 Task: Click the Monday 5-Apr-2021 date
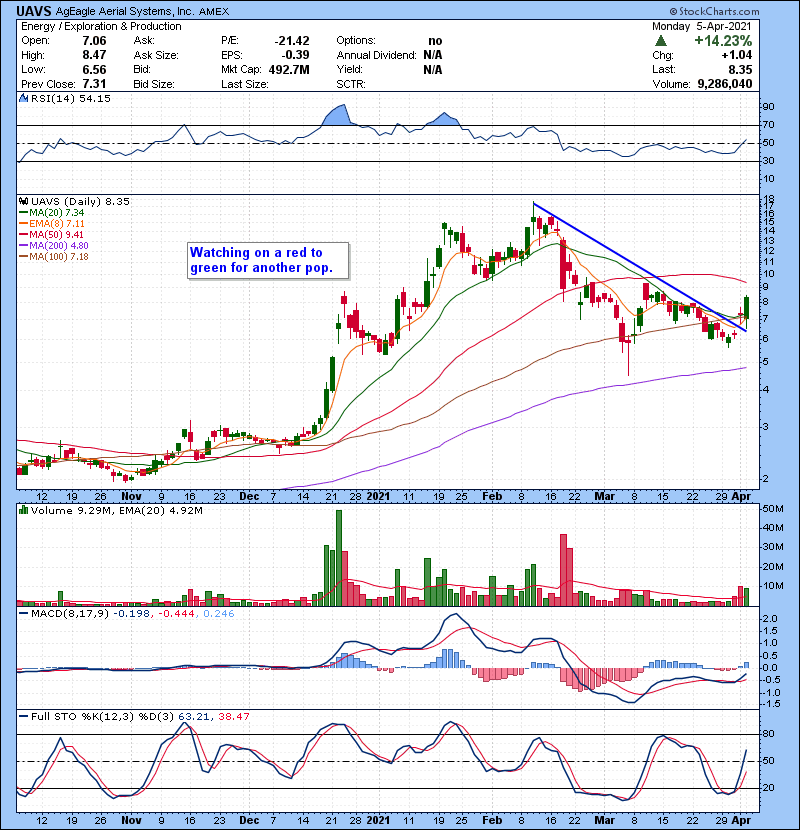[x=702, y=26]
